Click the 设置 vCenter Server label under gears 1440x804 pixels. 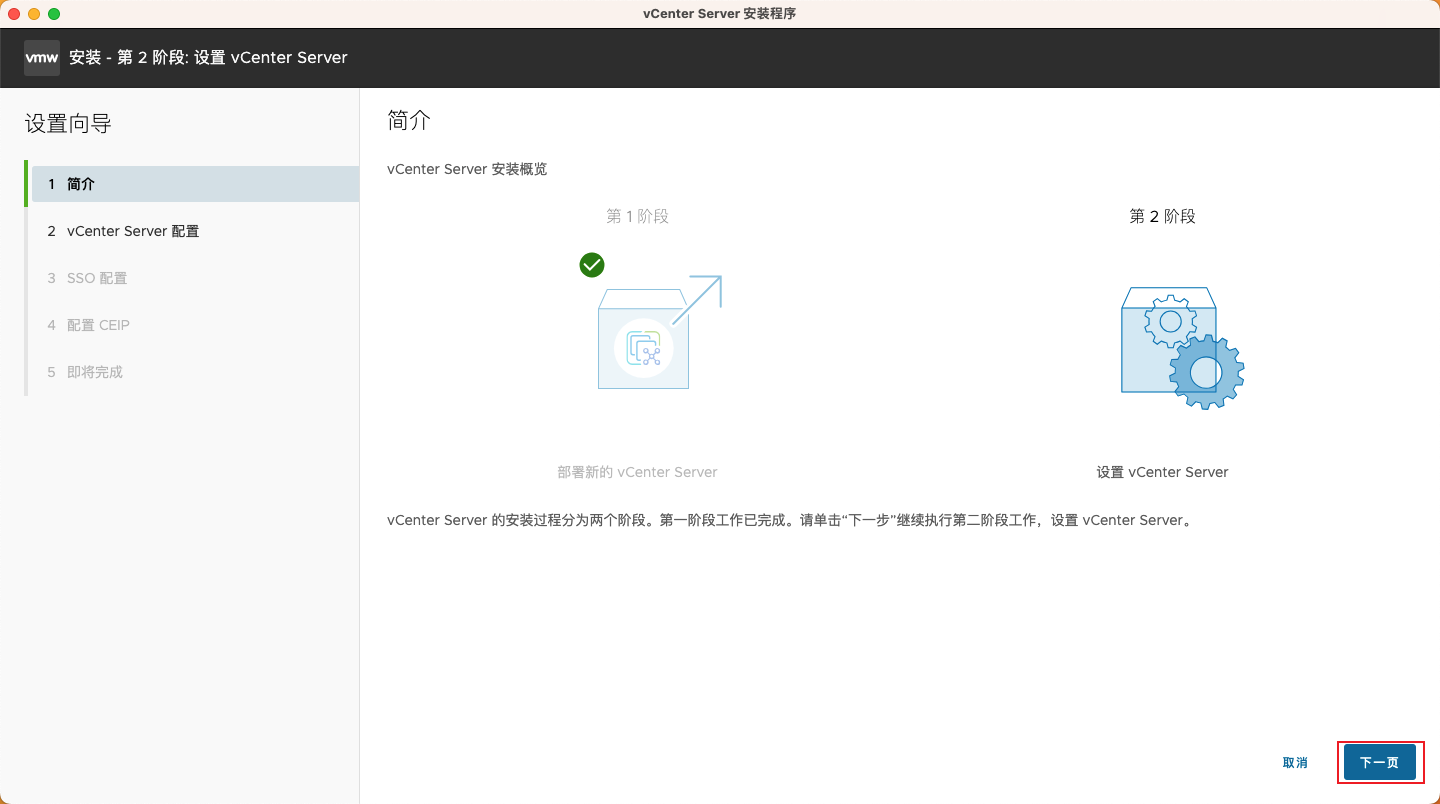tap(1162, 472)
